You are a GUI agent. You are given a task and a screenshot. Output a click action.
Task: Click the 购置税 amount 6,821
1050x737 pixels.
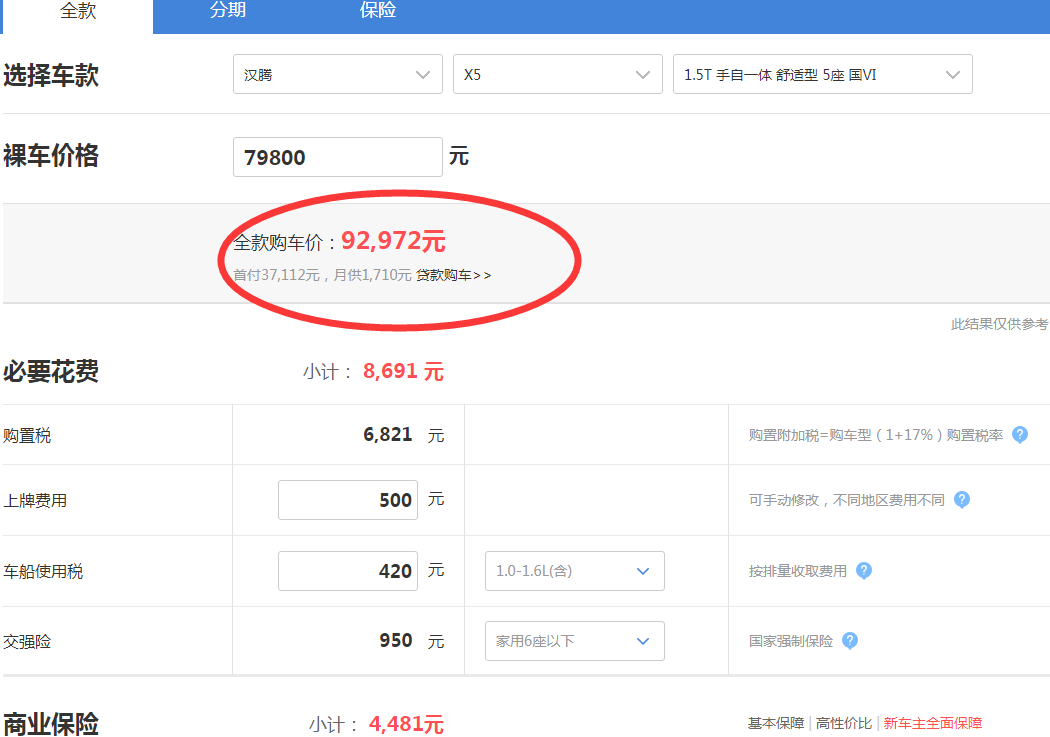tap(388, 434)
